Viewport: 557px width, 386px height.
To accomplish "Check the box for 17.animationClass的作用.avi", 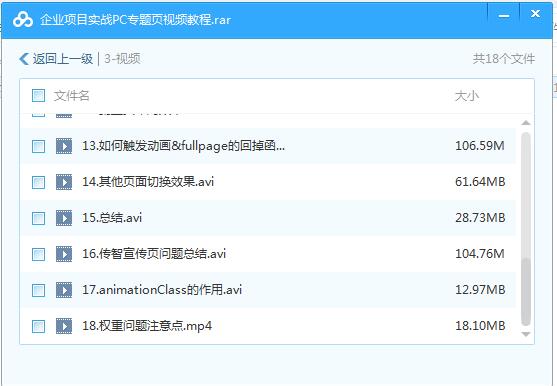I will (x=38, y=290).
